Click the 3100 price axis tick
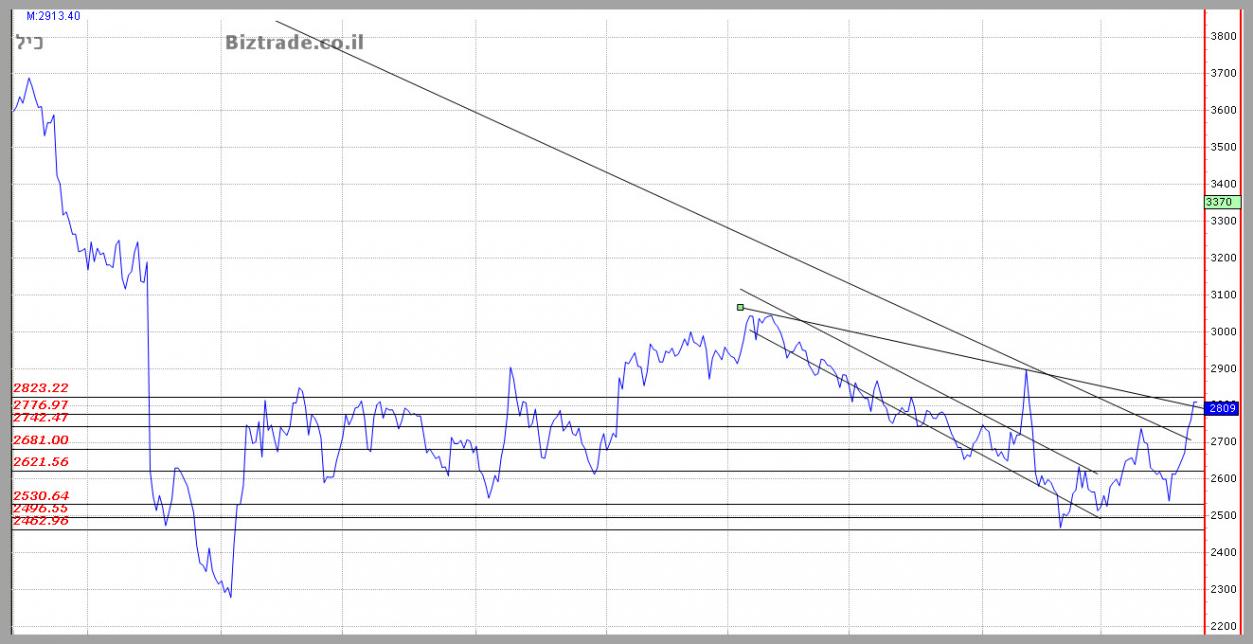Image resolution: width=1253 pixels, height=644 pixels. pos(1223,295)
